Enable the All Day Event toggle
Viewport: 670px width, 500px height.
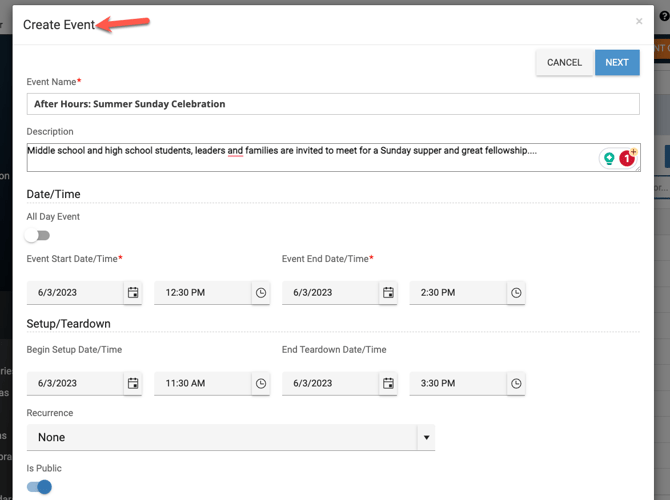pyautogui.click(x=38, y=236)
